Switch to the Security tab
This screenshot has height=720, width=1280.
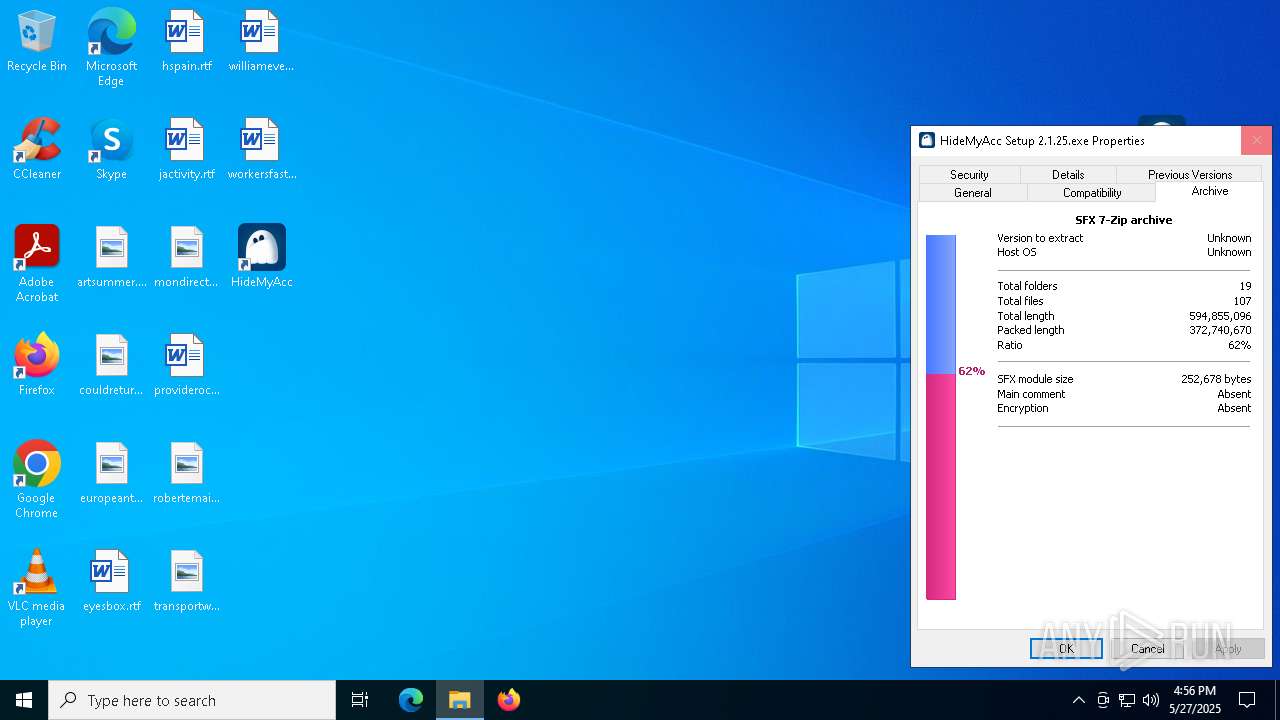coord(969,174)
